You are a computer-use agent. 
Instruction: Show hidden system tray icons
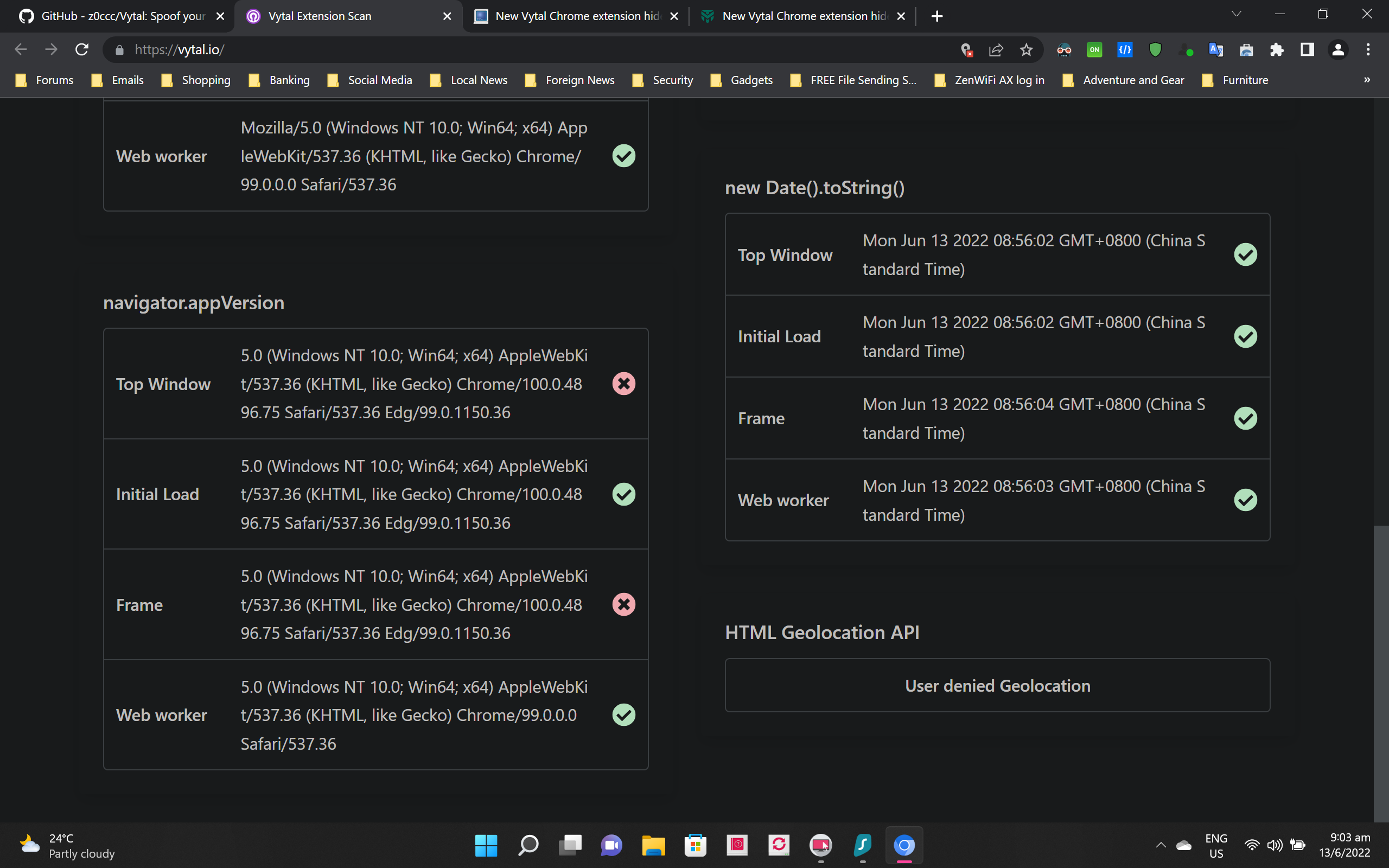point(1161,845)
